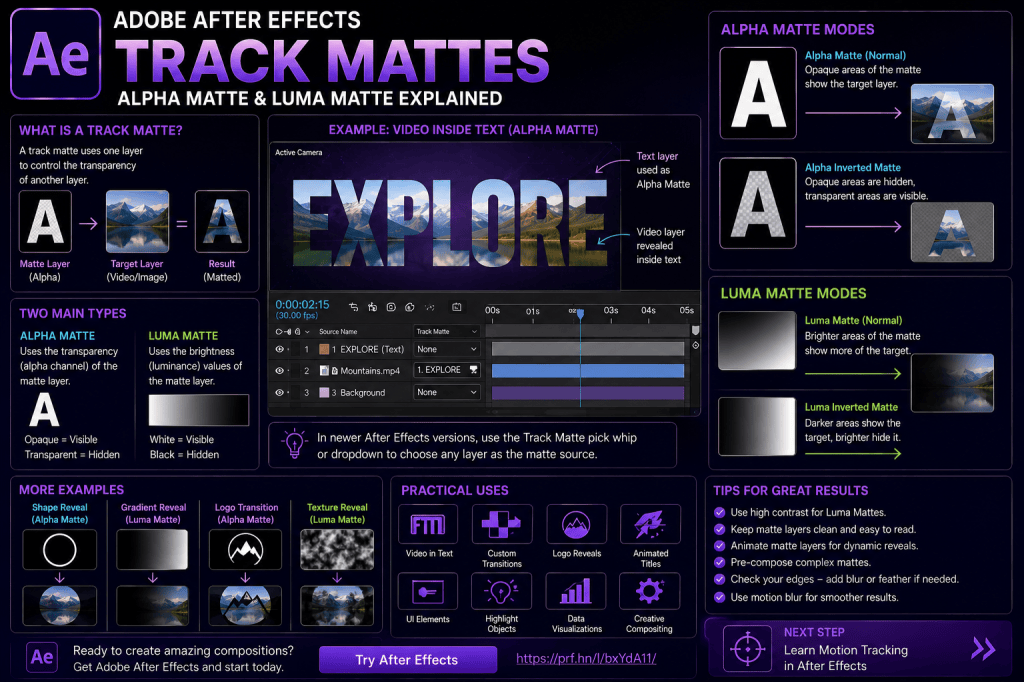Click the circle Shape Reveal matte icon

tap(59, 549)
